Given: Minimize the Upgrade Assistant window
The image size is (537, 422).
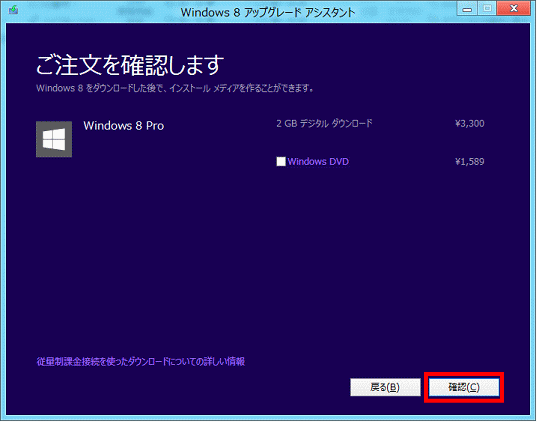Looking at the screenshot, I should click(467, 9).
